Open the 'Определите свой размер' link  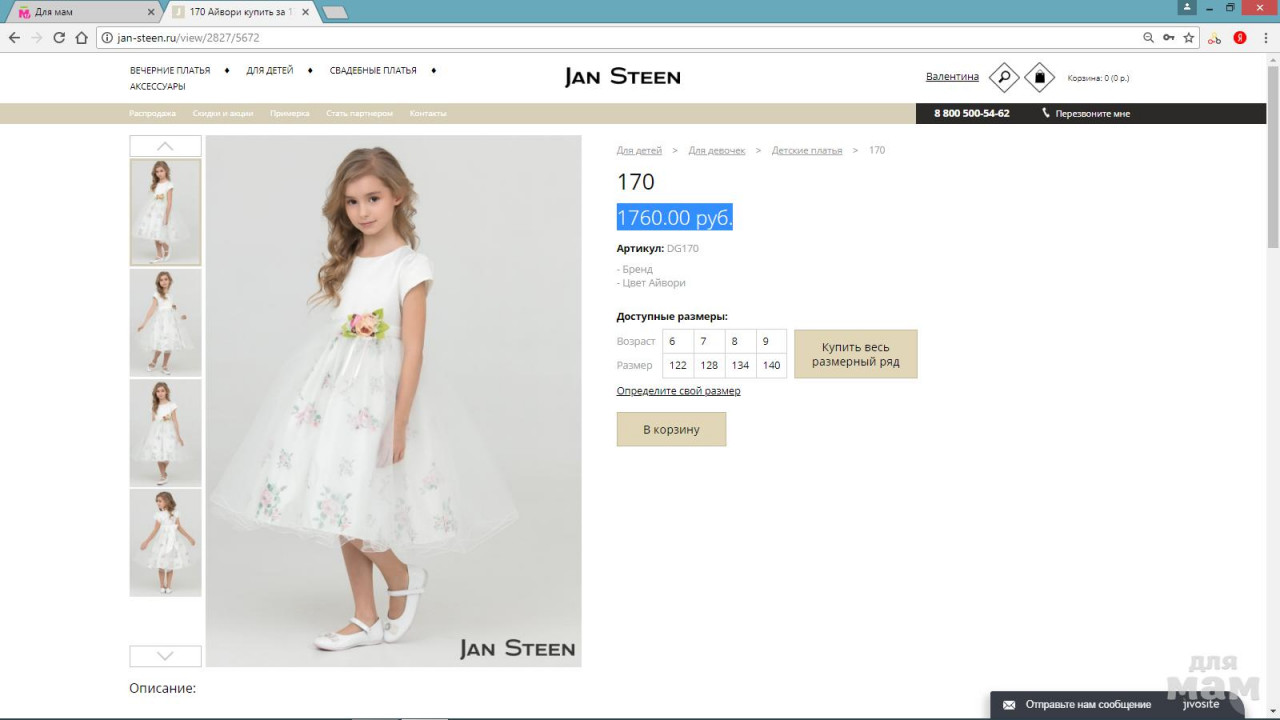click(x=678, y=391)
